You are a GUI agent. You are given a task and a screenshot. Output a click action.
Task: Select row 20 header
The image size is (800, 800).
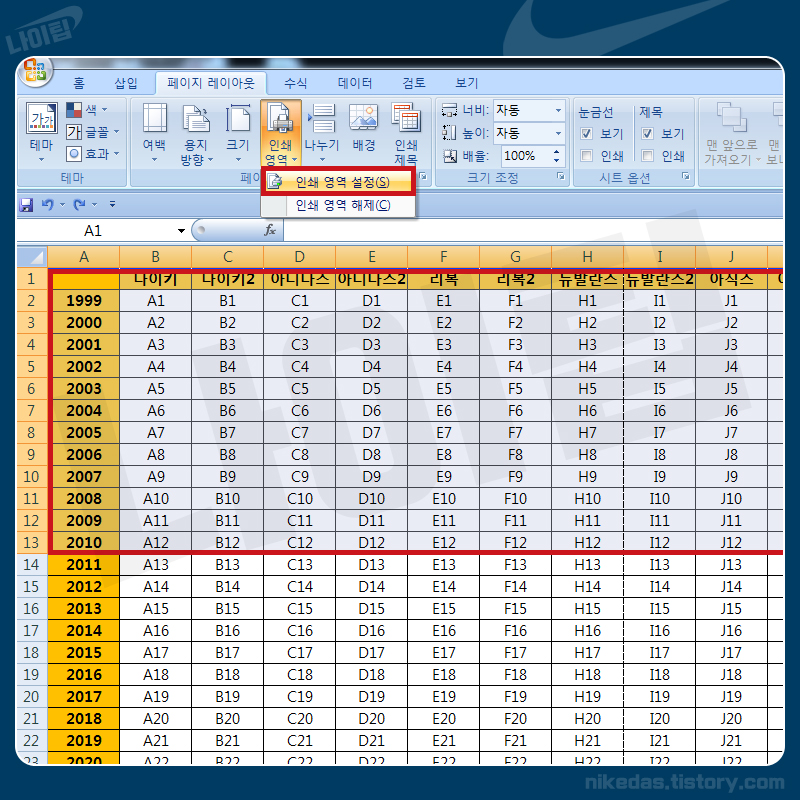point(32,696)
